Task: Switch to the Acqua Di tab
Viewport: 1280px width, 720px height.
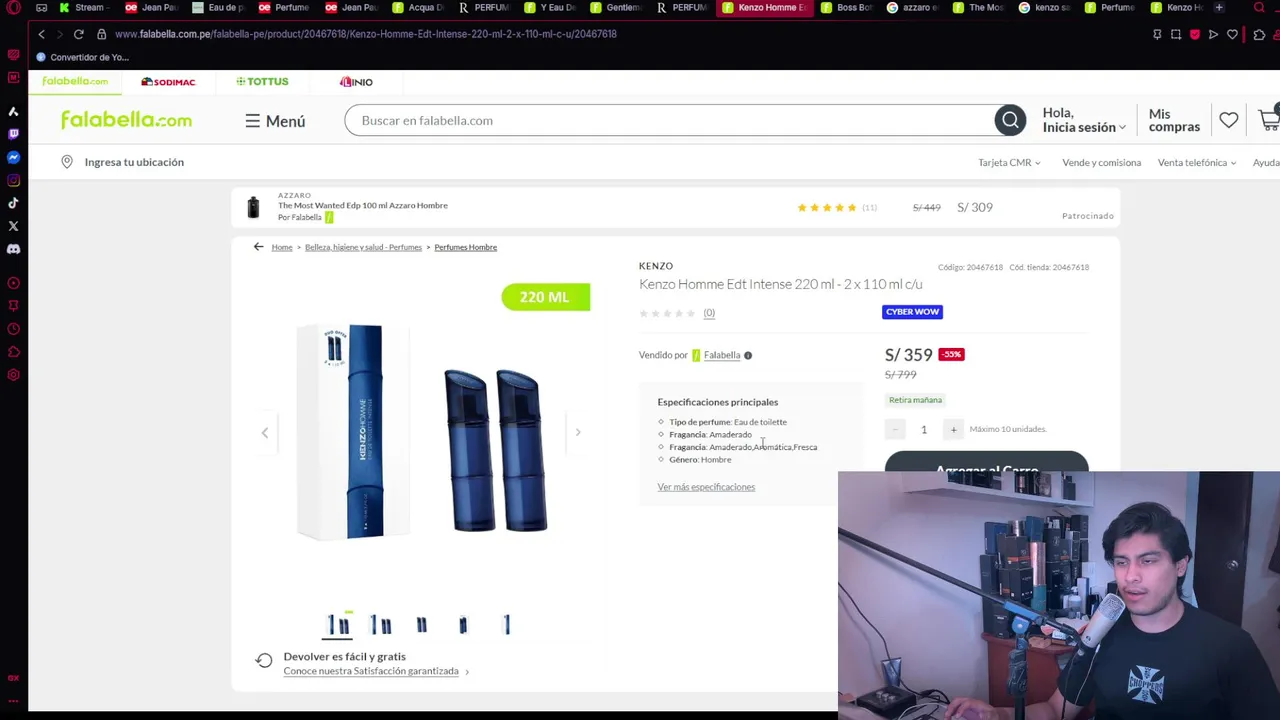Action: point(418,8)
